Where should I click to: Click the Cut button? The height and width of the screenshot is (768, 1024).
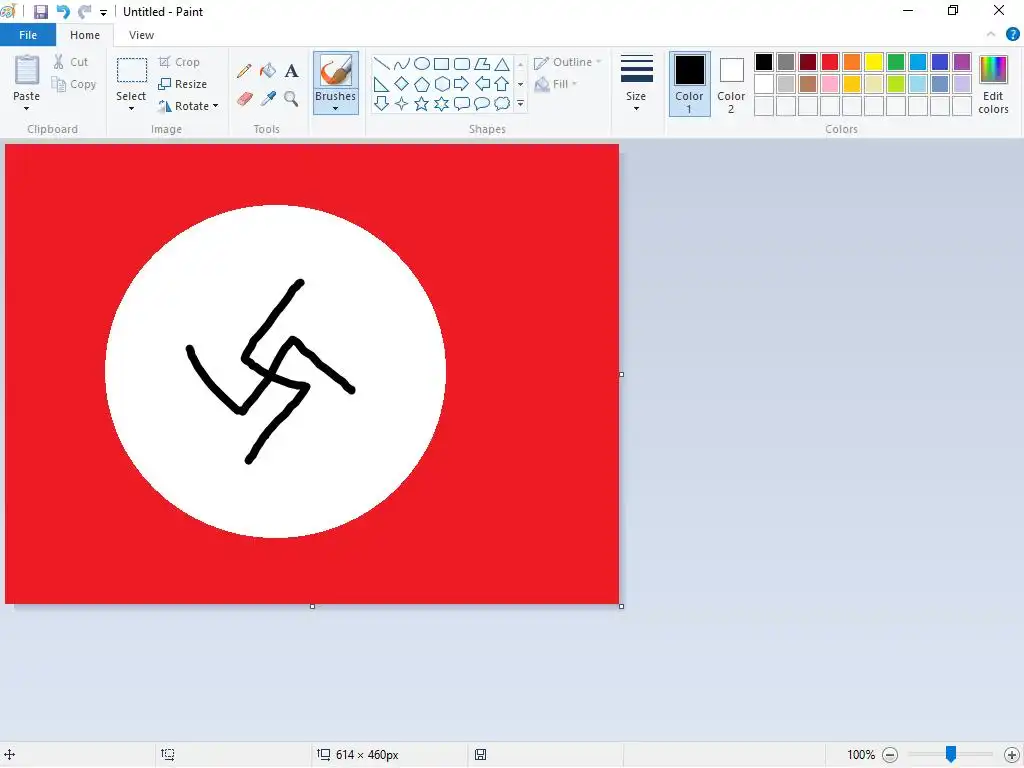[x=71, y=62]
